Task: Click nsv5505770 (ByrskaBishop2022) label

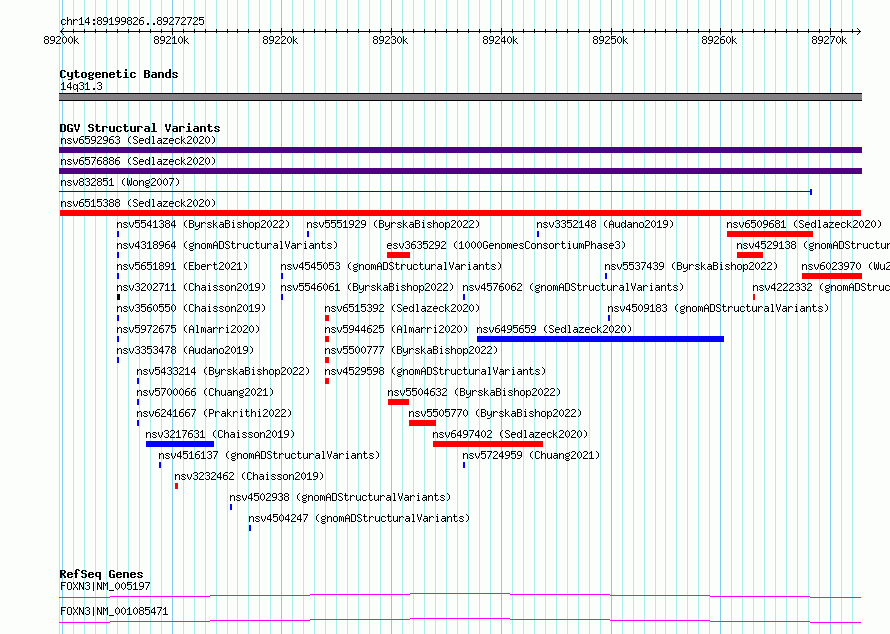Action: (x=495, y=413)
